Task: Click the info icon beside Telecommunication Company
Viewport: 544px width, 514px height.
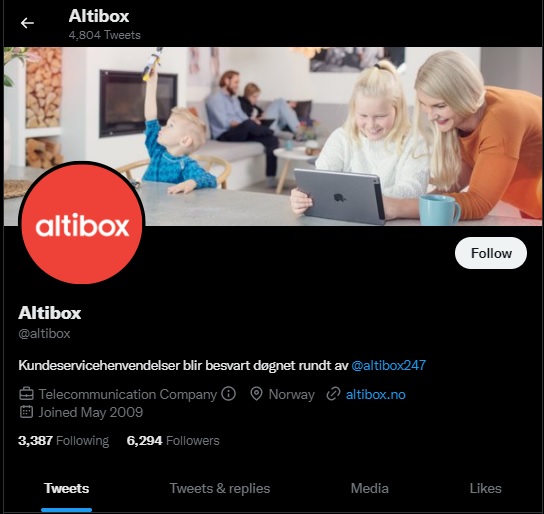Action: (228, 394)
